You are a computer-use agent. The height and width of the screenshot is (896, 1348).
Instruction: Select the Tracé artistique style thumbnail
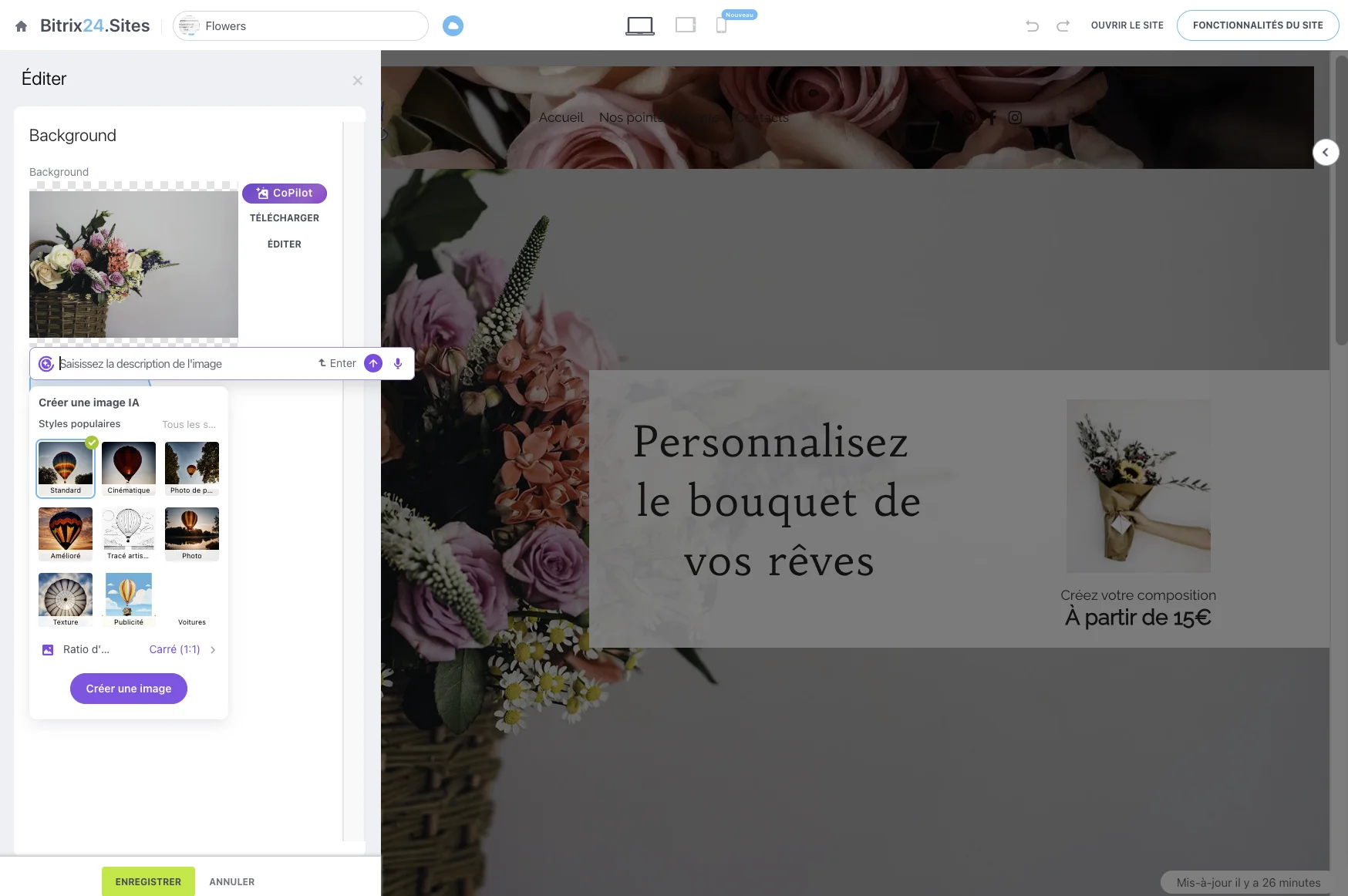129,533
